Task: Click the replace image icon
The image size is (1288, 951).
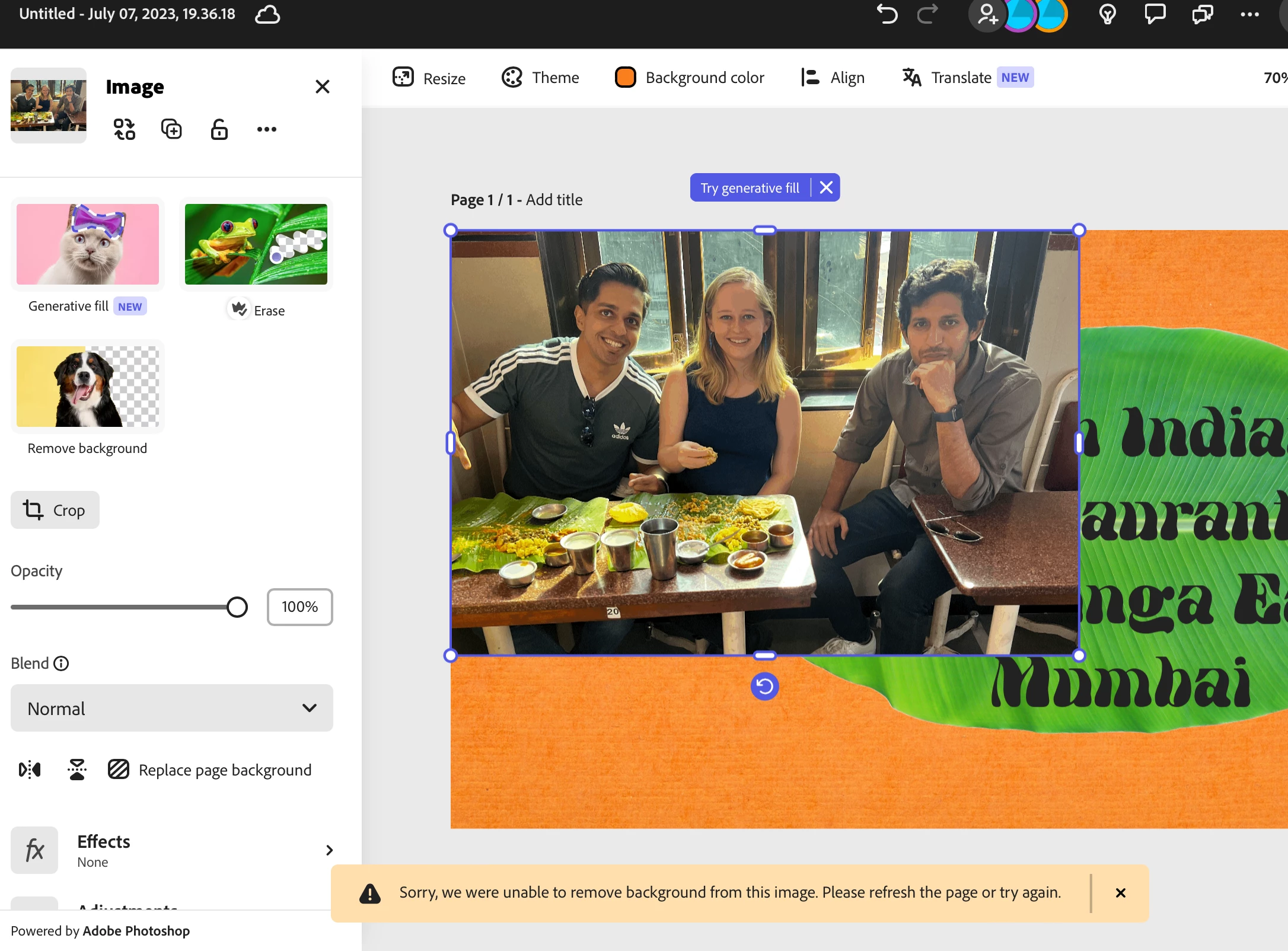Action: pyautogui.click(x=125, y=129)
